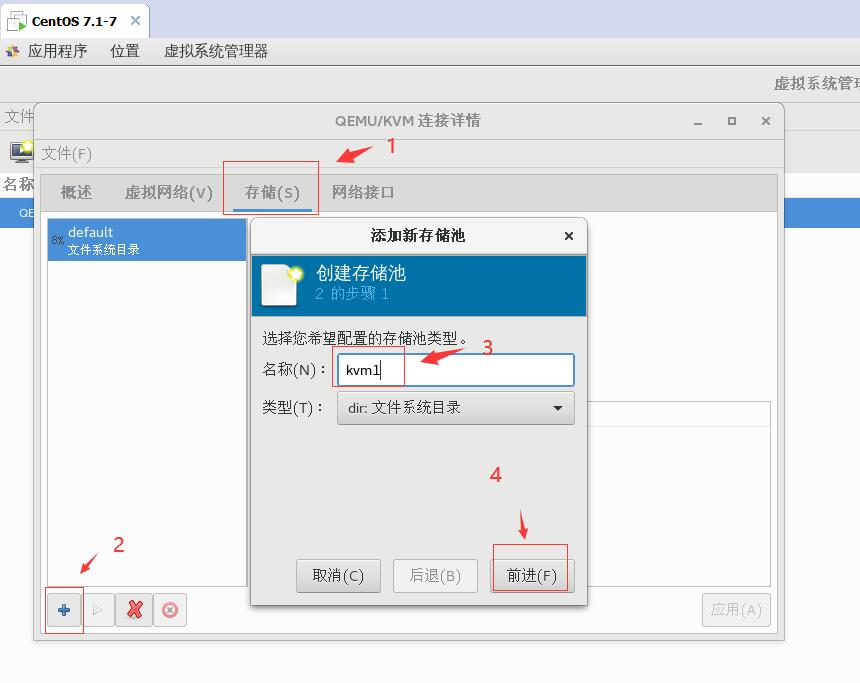Click the 应用(A) apply button

tap(735, 609)
